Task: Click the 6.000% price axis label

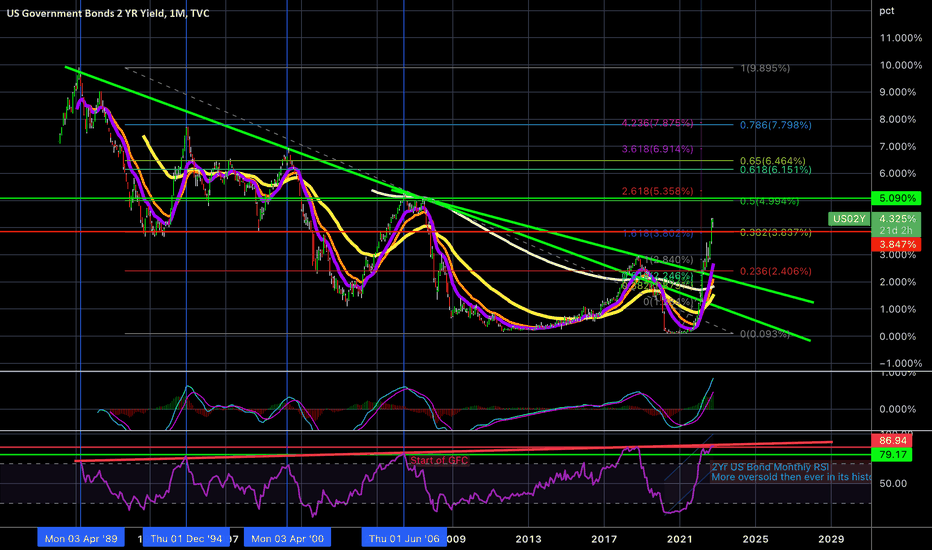Action: pos(898,174)
